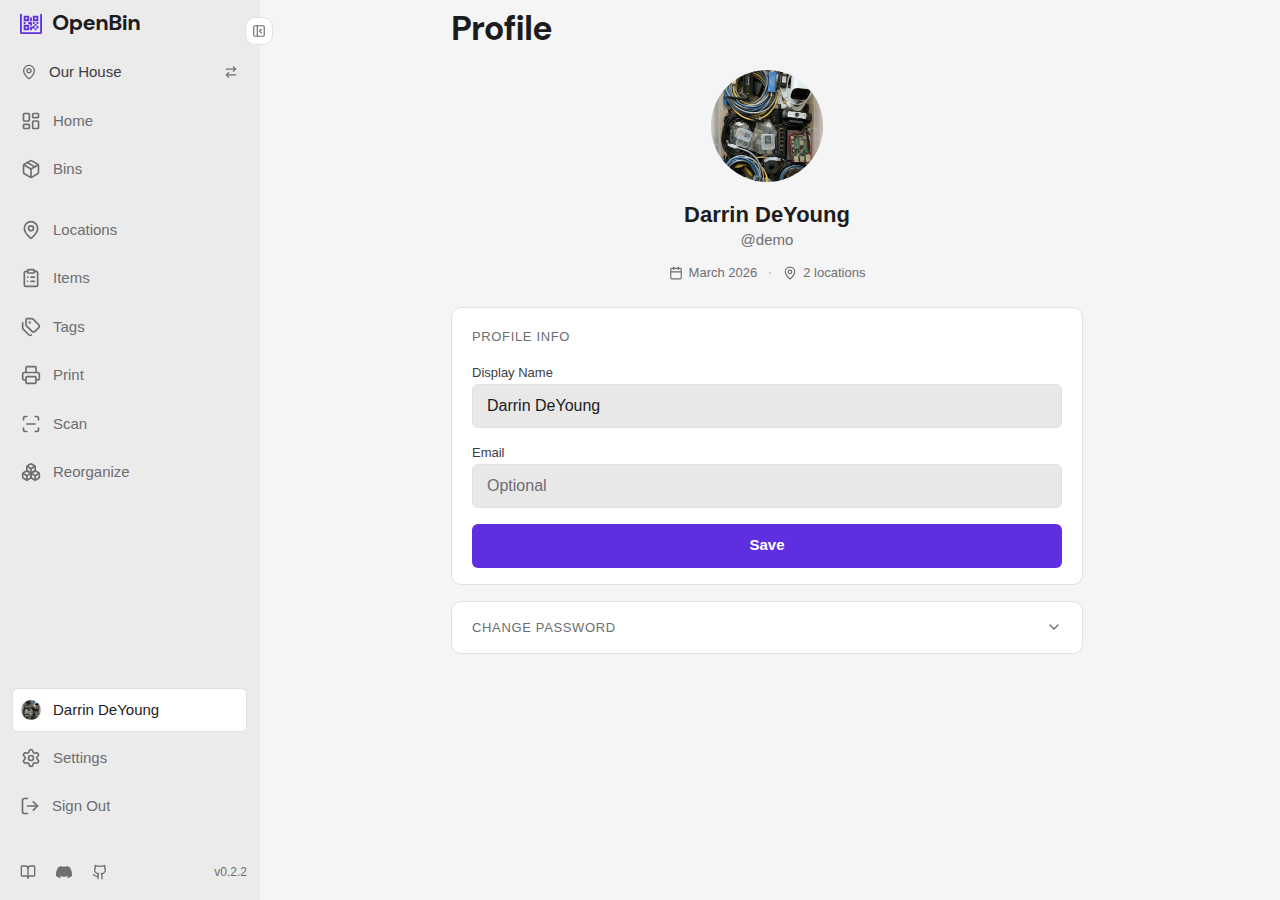Collapse the sidebar with the panel toggle
Viewport: 1280px width, 900px height.
point(259,31)
